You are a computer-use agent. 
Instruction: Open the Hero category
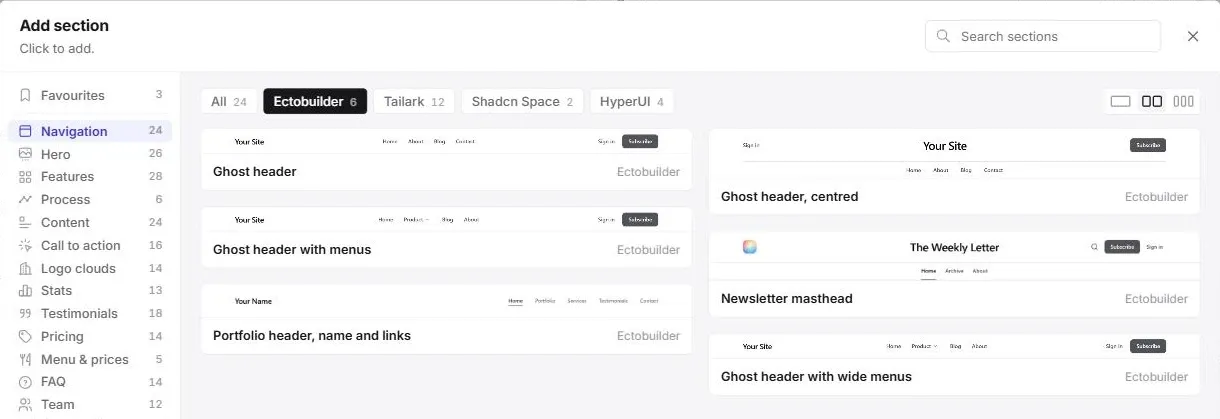pyautogui.click(x=91, y=154)
